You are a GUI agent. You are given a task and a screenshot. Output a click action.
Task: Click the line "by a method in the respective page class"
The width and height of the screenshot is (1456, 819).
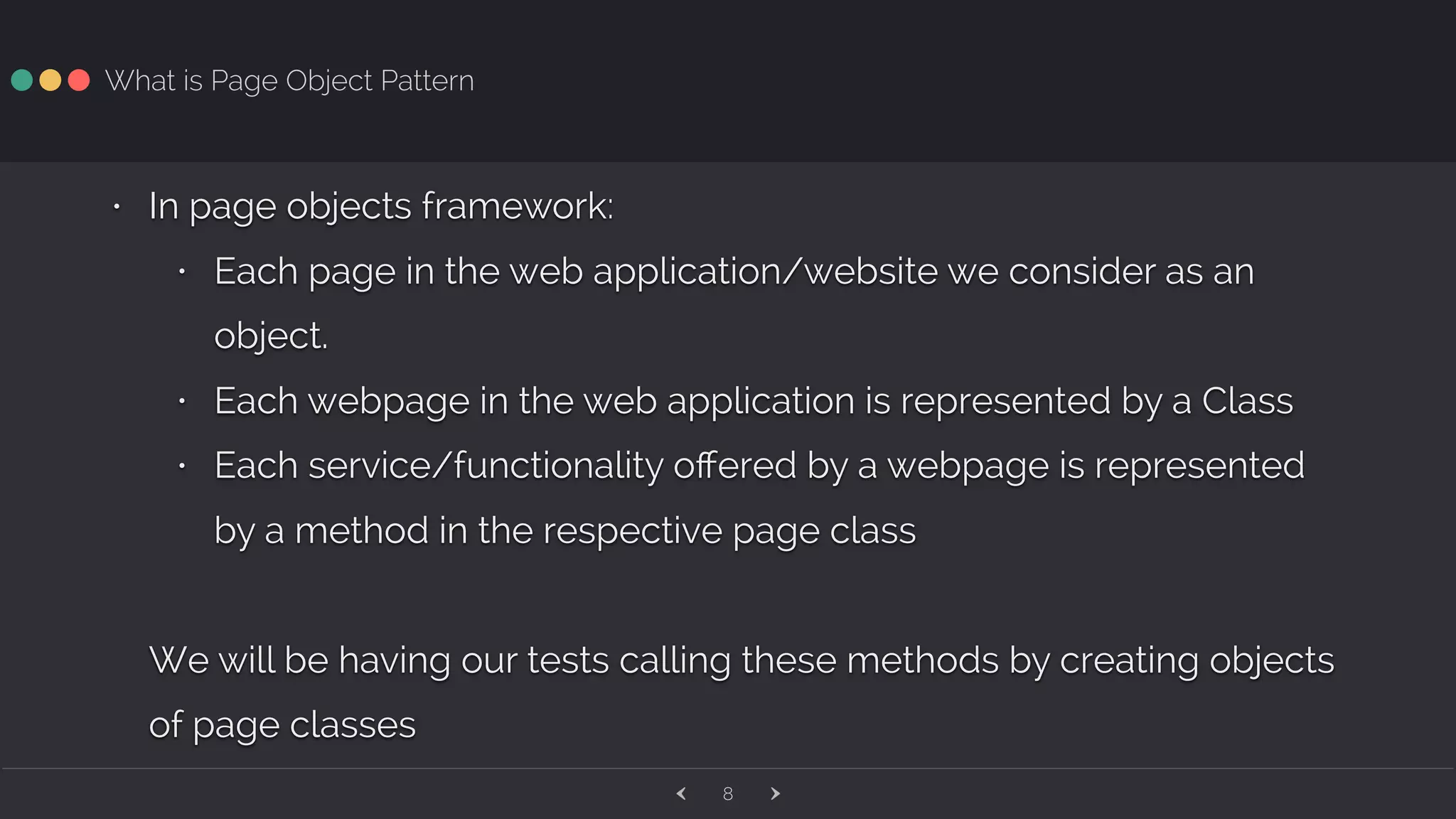(x=565, y=531)
